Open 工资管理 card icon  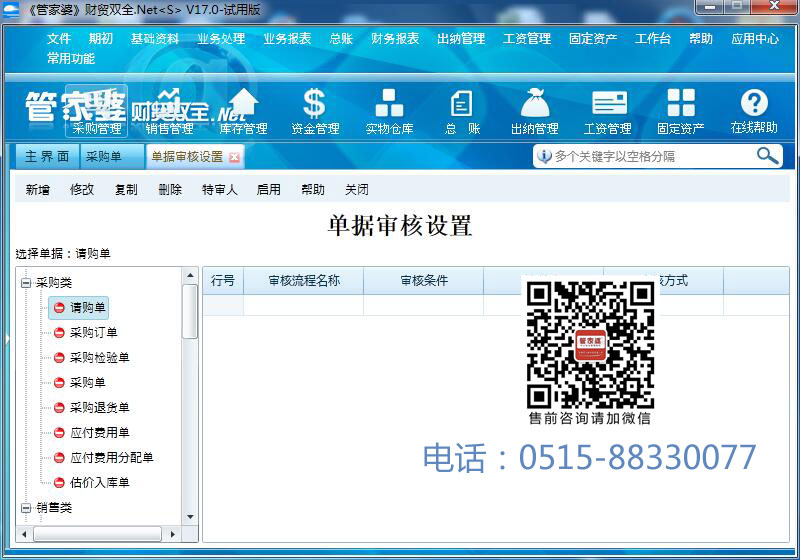point(608,112)
